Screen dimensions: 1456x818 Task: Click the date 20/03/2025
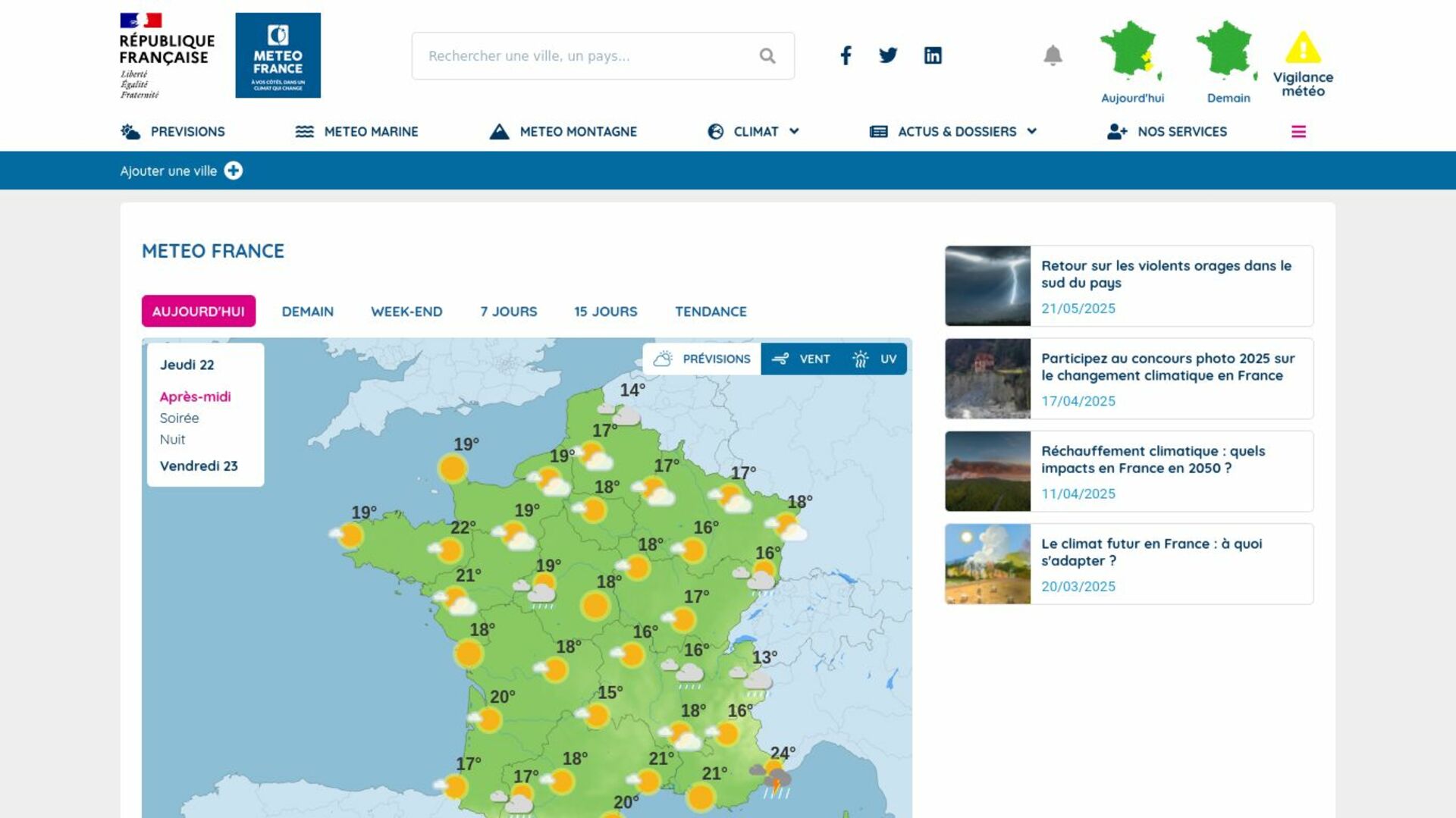click(x=1078, y=586)
